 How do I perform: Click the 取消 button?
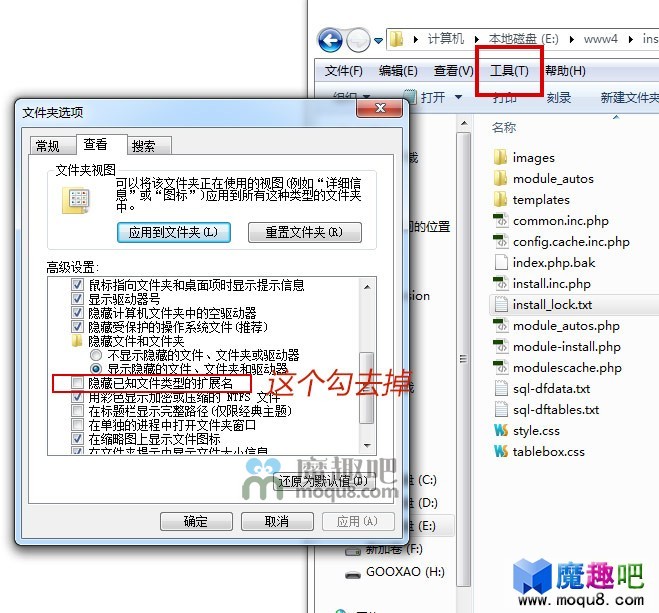click(x=277, y=521)
